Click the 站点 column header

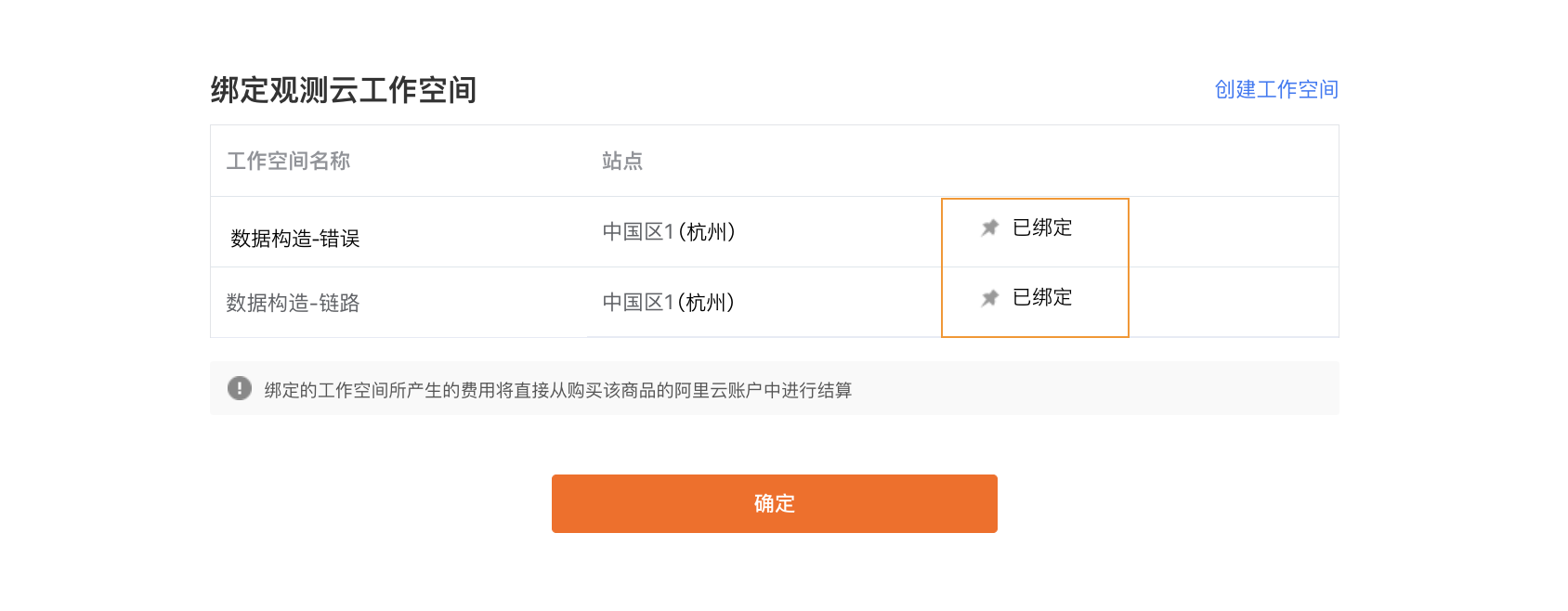622,161
